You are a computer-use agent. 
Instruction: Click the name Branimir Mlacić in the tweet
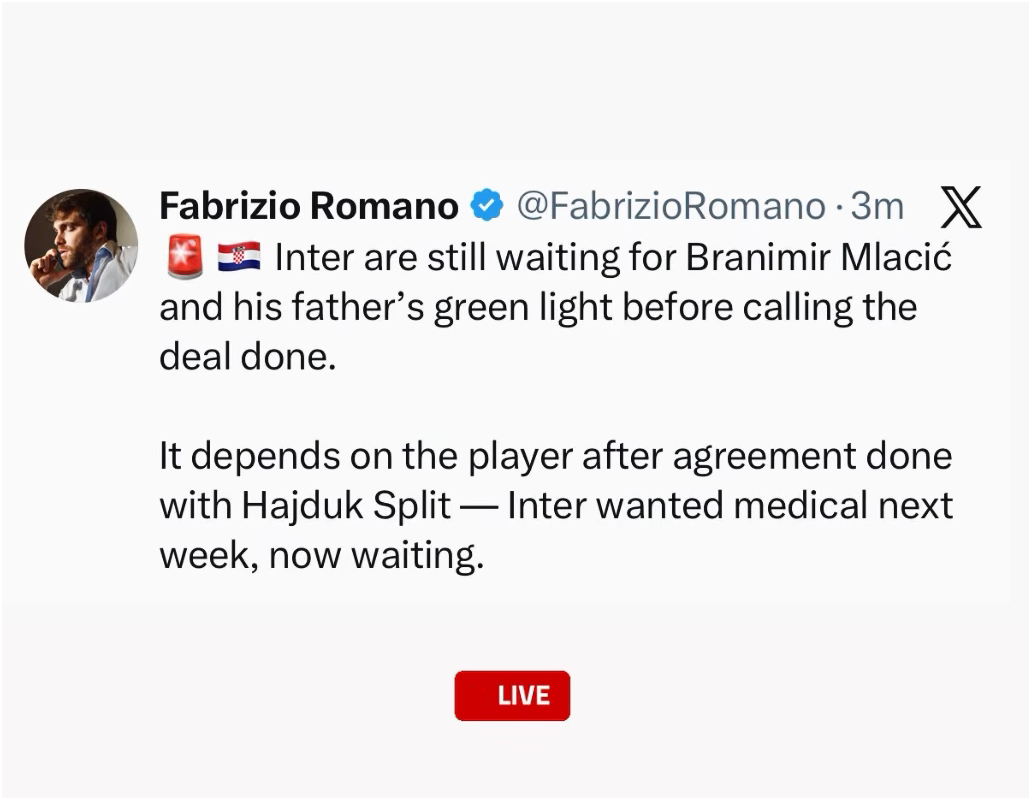pyautogui.click(x=819, y=256)
